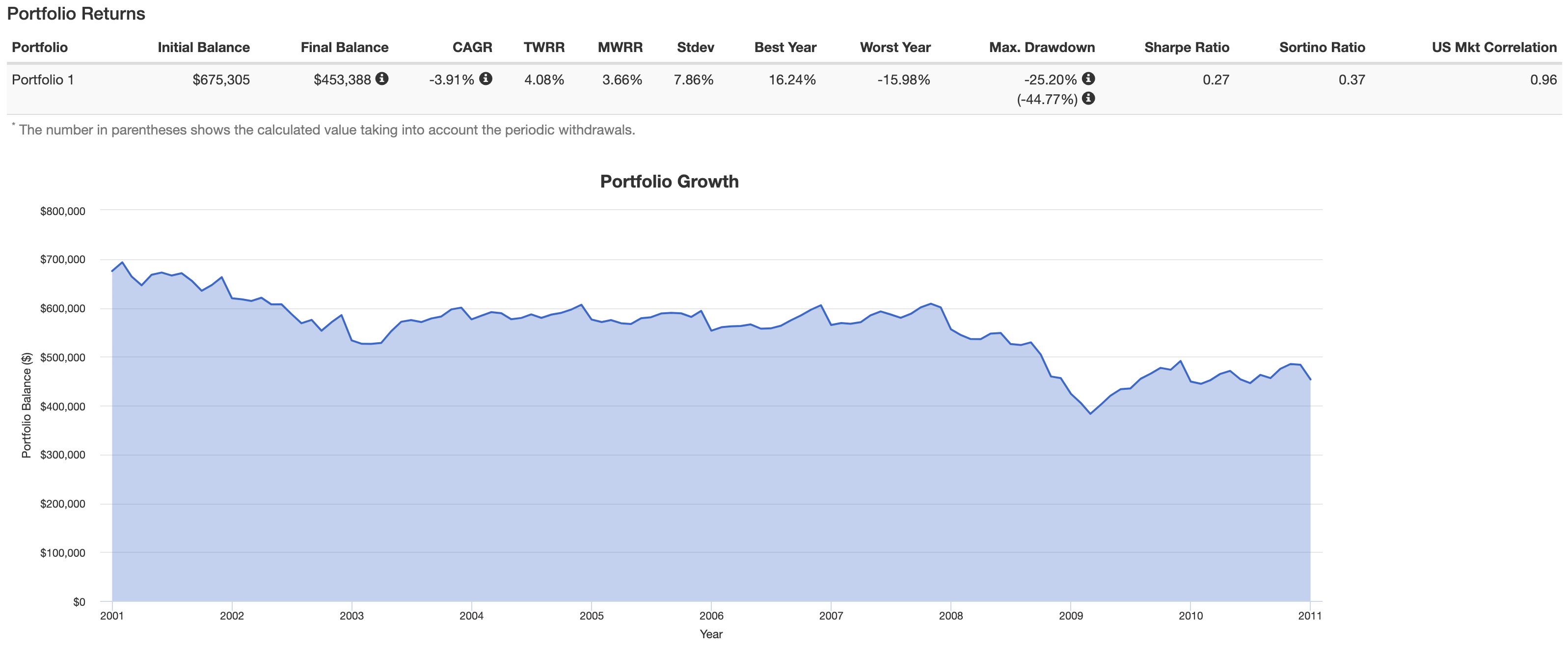Click the US Mkt Correlation header
Image resolution: width=1568 pixels, height=649 pixels.
pyautogui.click(x=1494, y=48)
